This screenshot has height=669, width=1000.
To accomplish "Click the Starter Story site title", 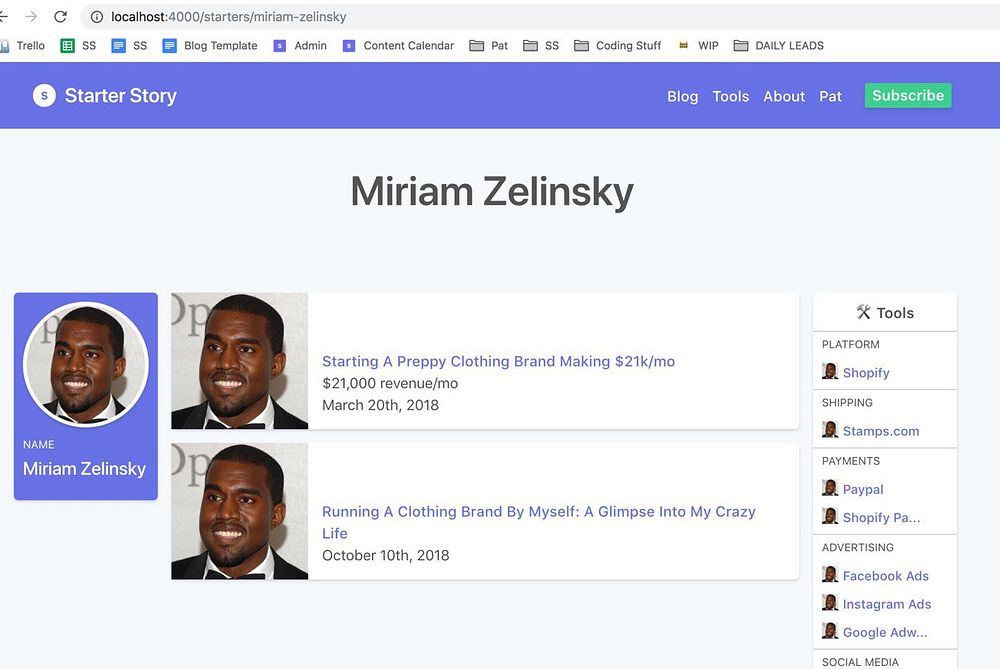I will point(121,96).
